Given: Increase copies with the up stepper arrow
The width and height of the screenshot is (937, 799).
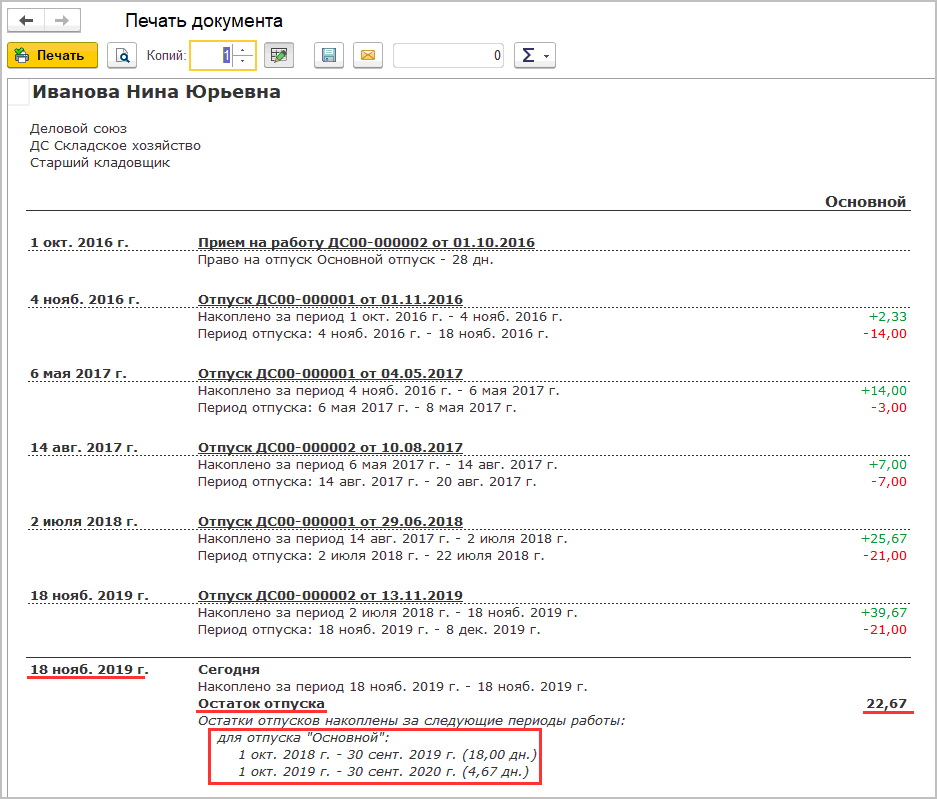Looking at the screenshot, I should pos(243,50).
